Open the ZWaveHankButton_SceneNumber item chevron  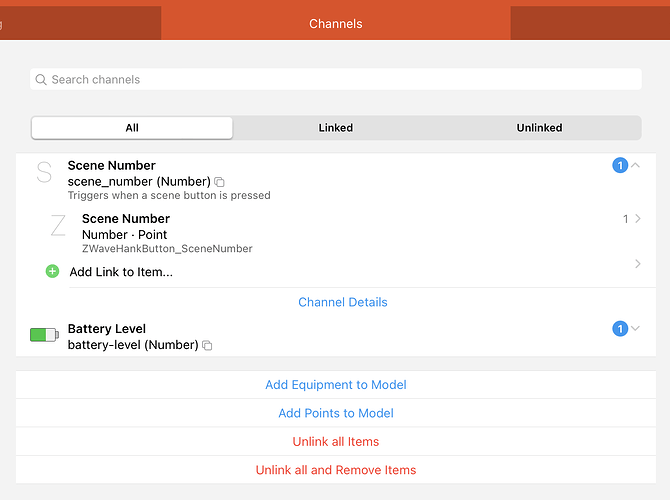[638, 218]
